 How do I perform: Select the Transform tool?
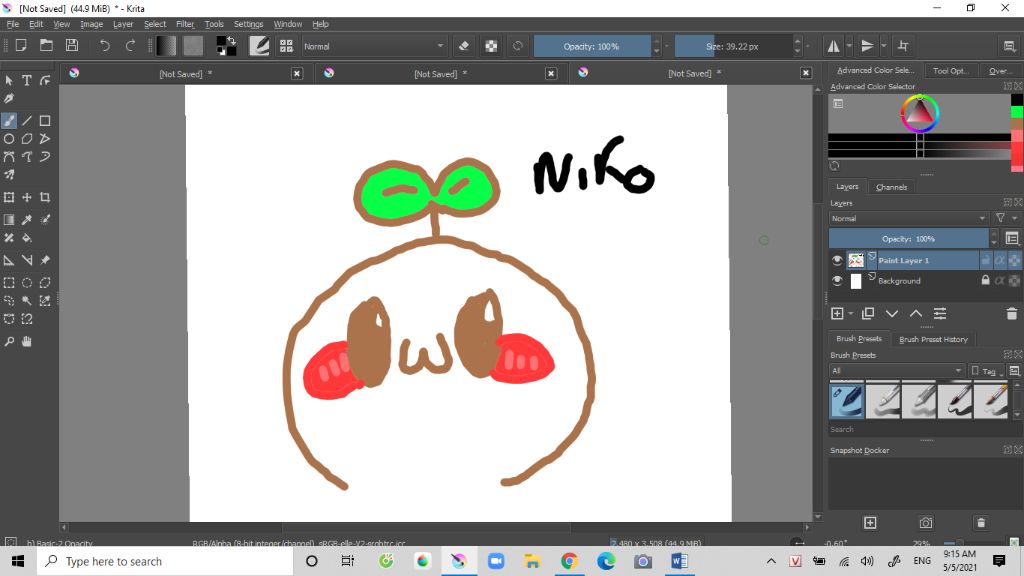(x=9, y=197)
